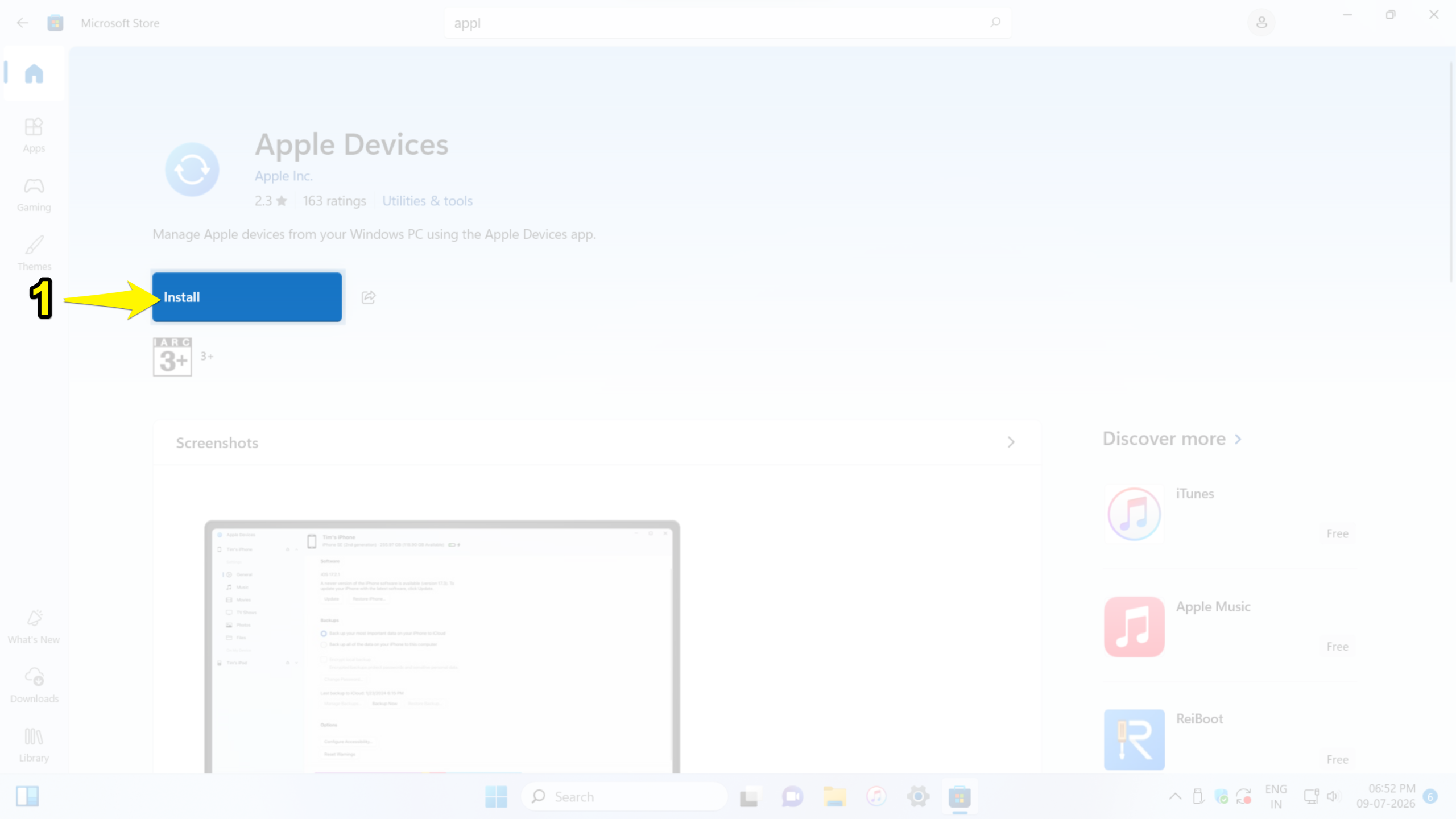Open Windows Start menu on taskbar

[496, 796]
